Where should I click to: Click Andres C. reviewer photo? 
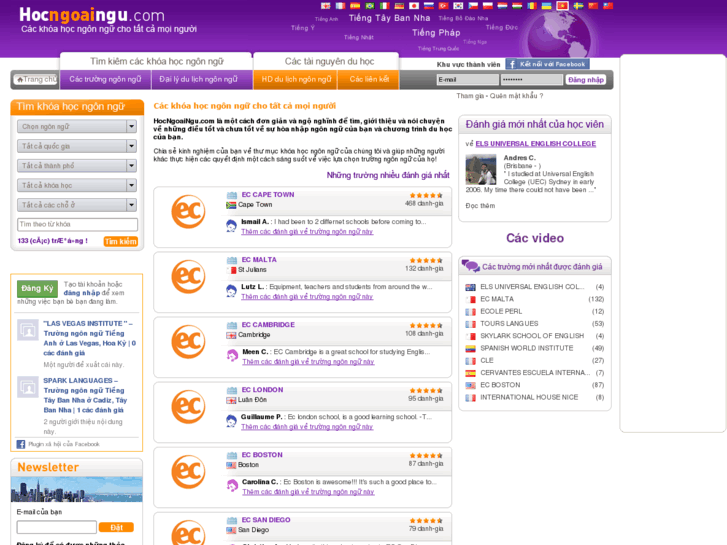pos(481,170)
